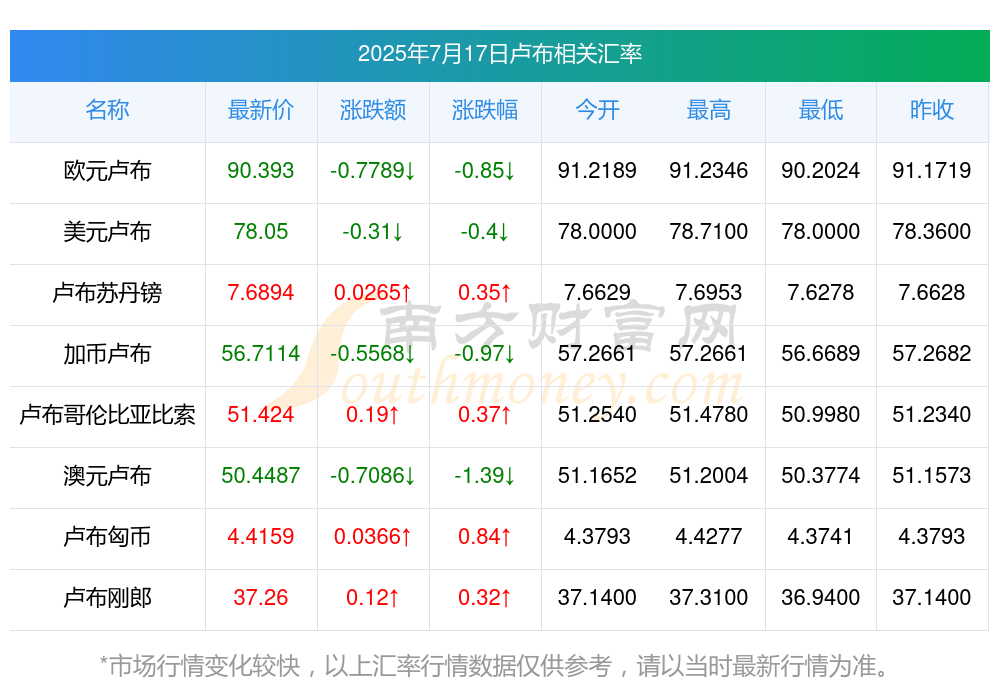Click lowest value 36.9400
The image size is (1000, 698).
821,597
